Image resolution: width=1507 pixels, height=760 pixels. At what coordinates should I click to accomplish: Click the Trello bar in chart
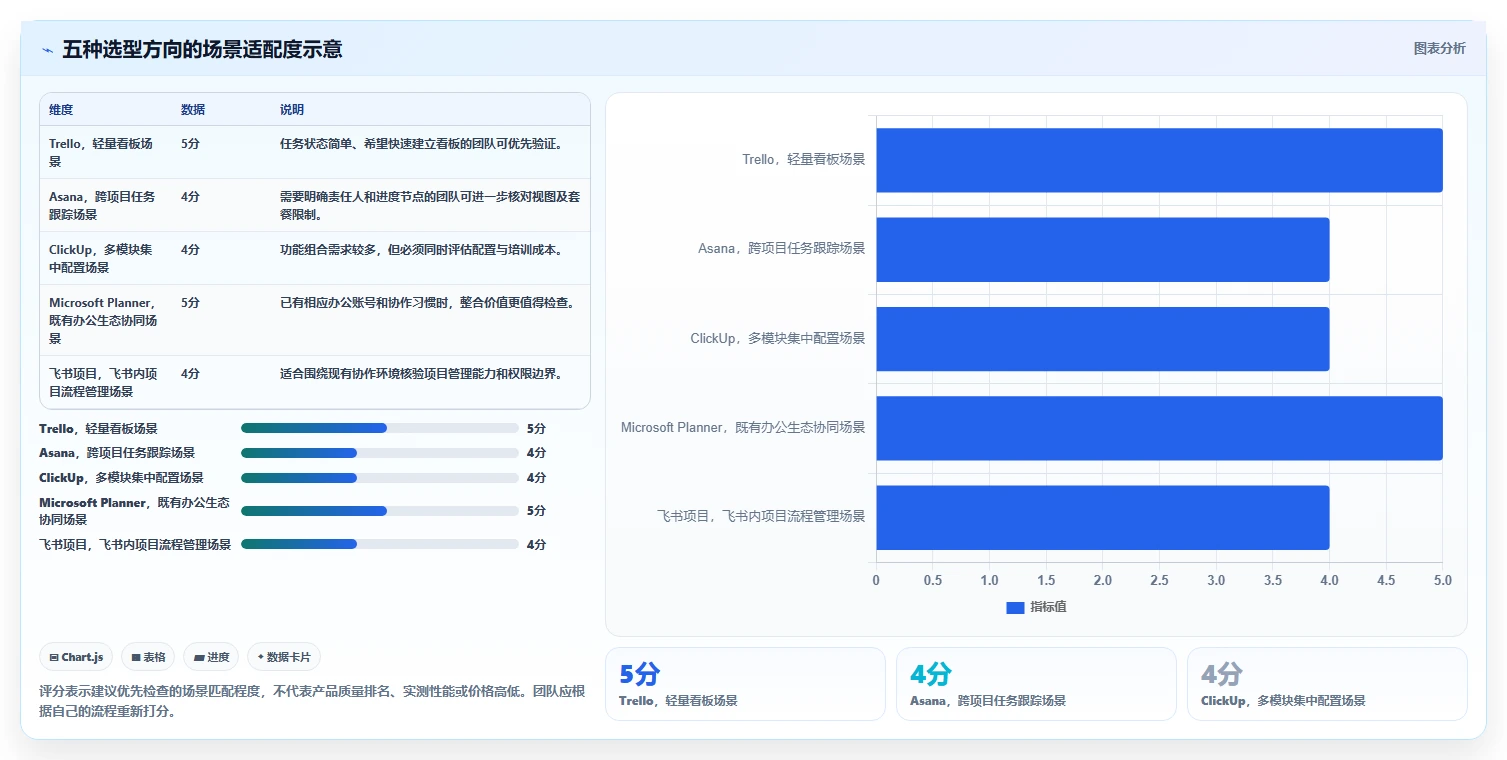coord(1159,160)
